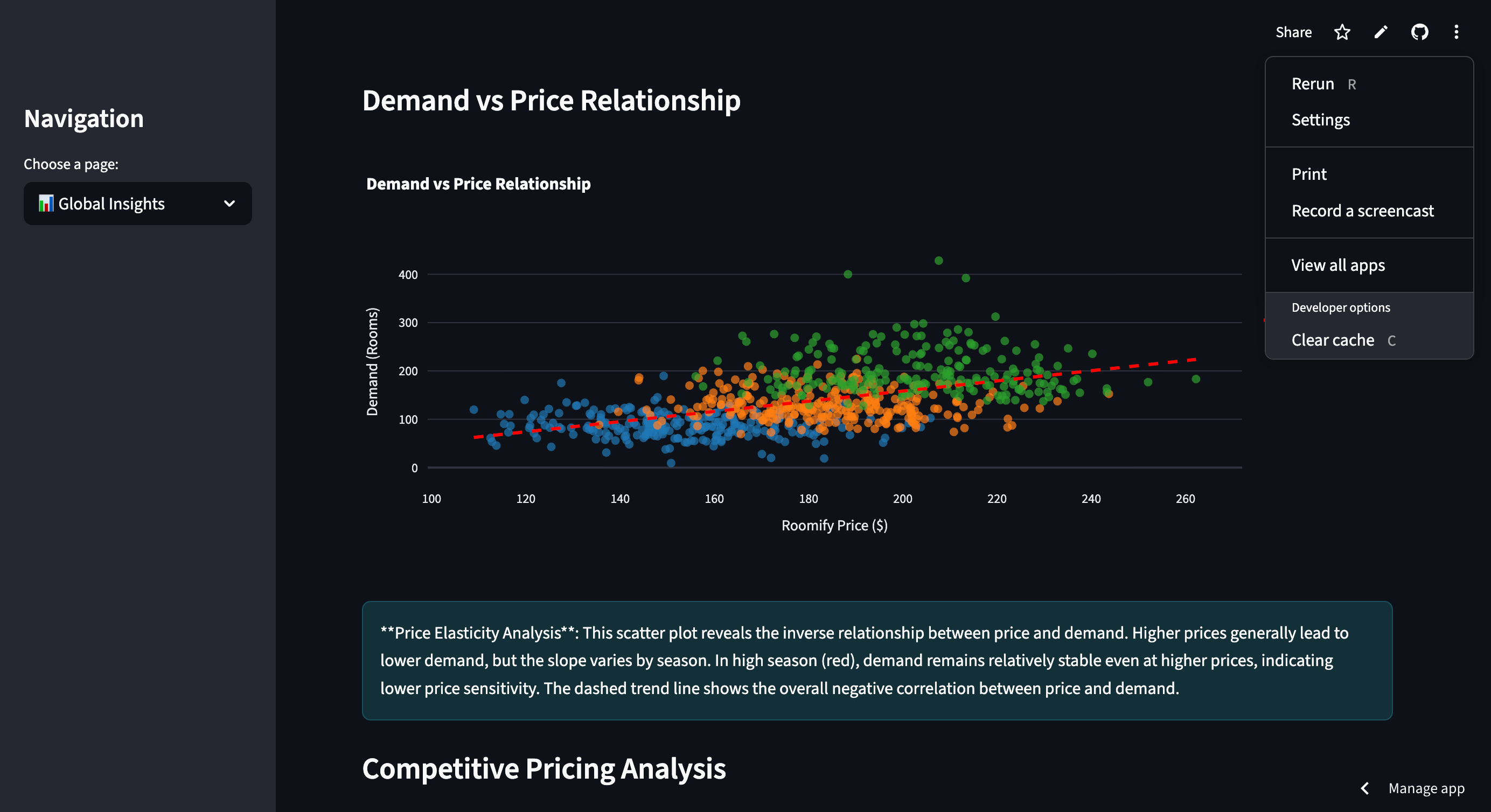
Task: Open the GitHub repository icon
Action: click(x=1419, y=32)
